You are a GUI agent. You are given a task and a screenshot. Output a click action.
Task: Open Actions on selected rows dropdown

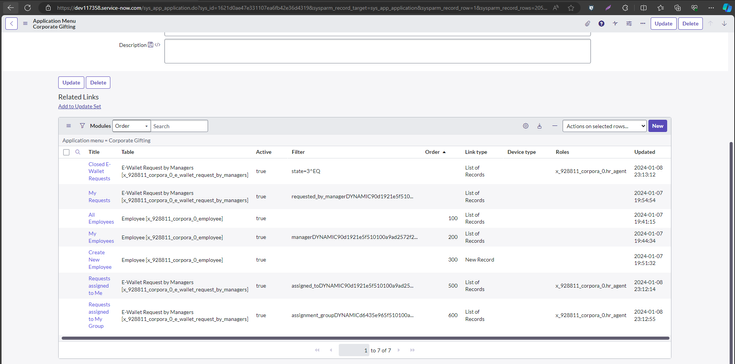[x=604, y=126]
